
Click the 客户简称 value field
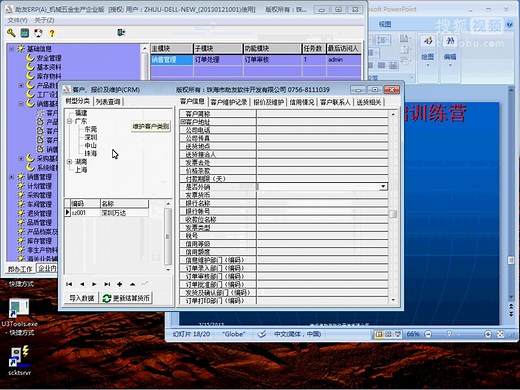point(322,114)
